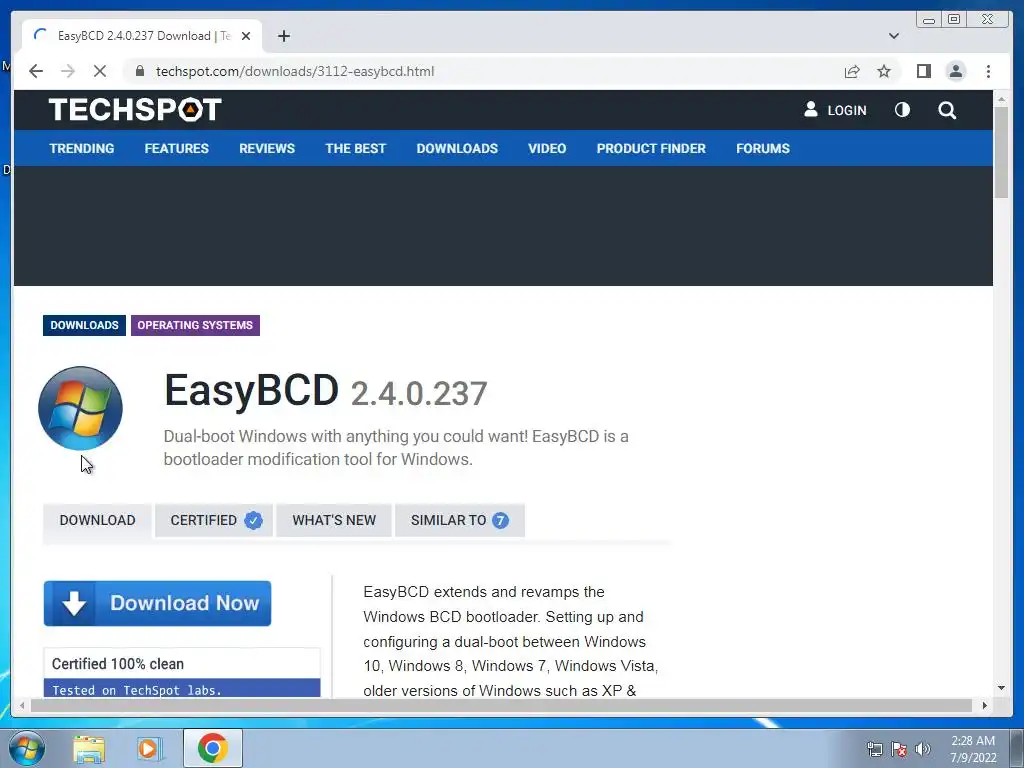Viewport: 1024px width, 768px height.
Task: Click the scroll down arrow
Action: [x=1001, y=688]
